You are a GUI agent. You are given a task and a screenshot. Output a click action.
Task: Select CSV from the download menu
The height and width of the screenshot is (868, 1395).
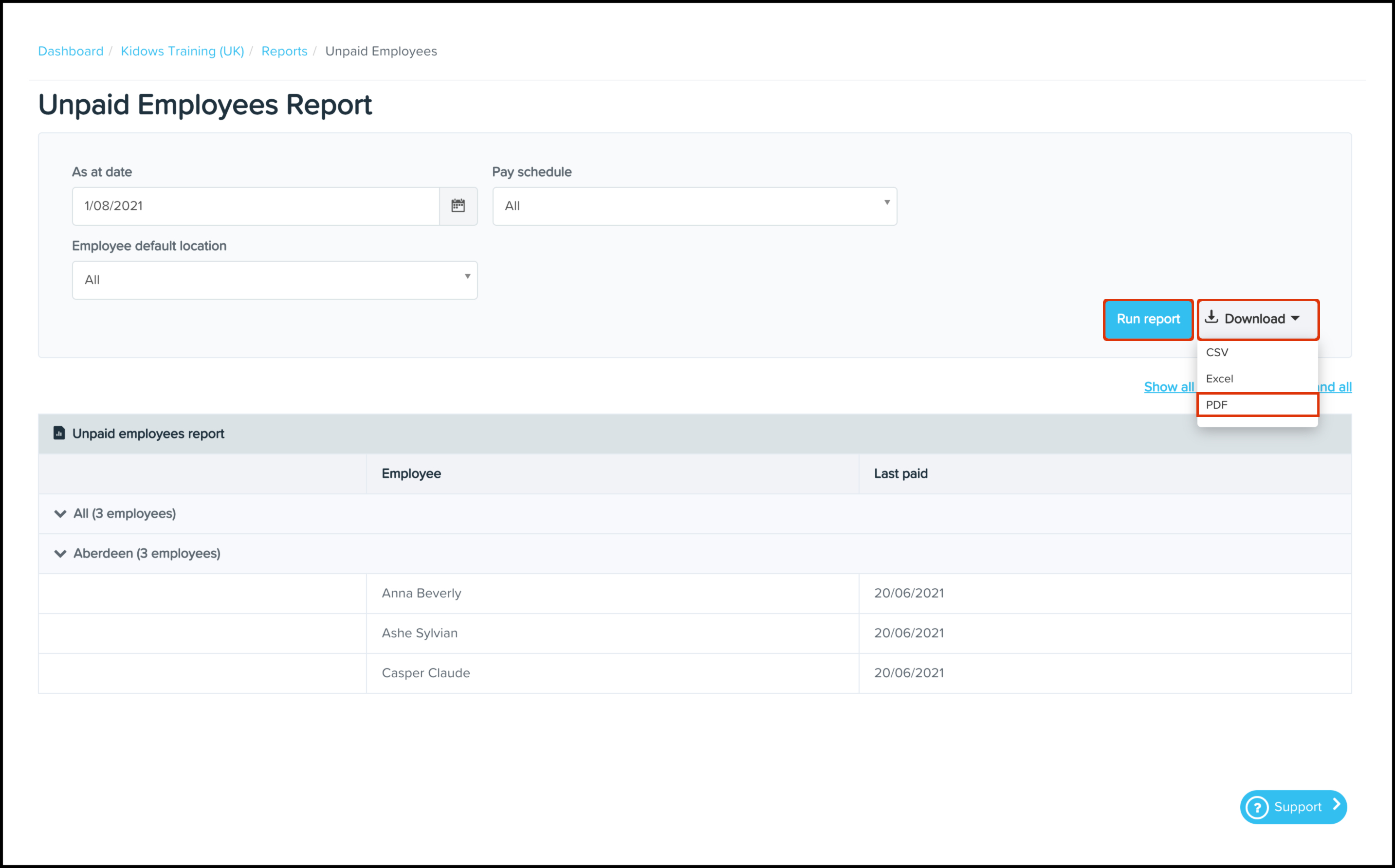pyautogui.click(x=1217, y=352)
